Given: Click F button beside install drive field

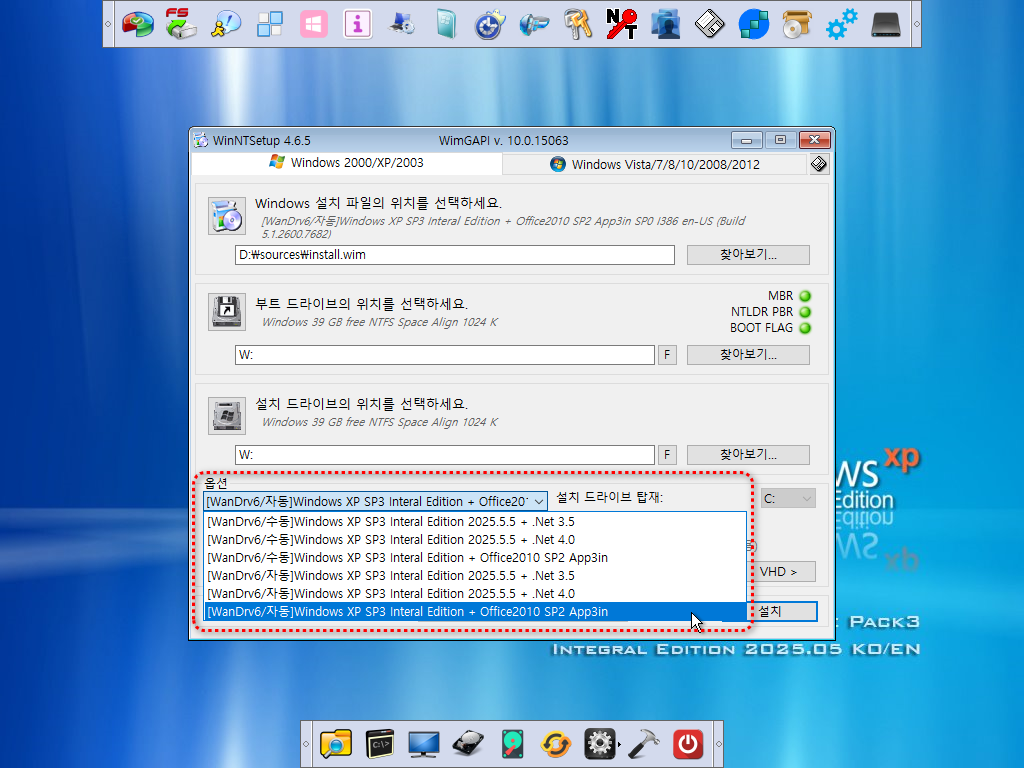Looking at the screenshot, I should click(x=667, y=455).
